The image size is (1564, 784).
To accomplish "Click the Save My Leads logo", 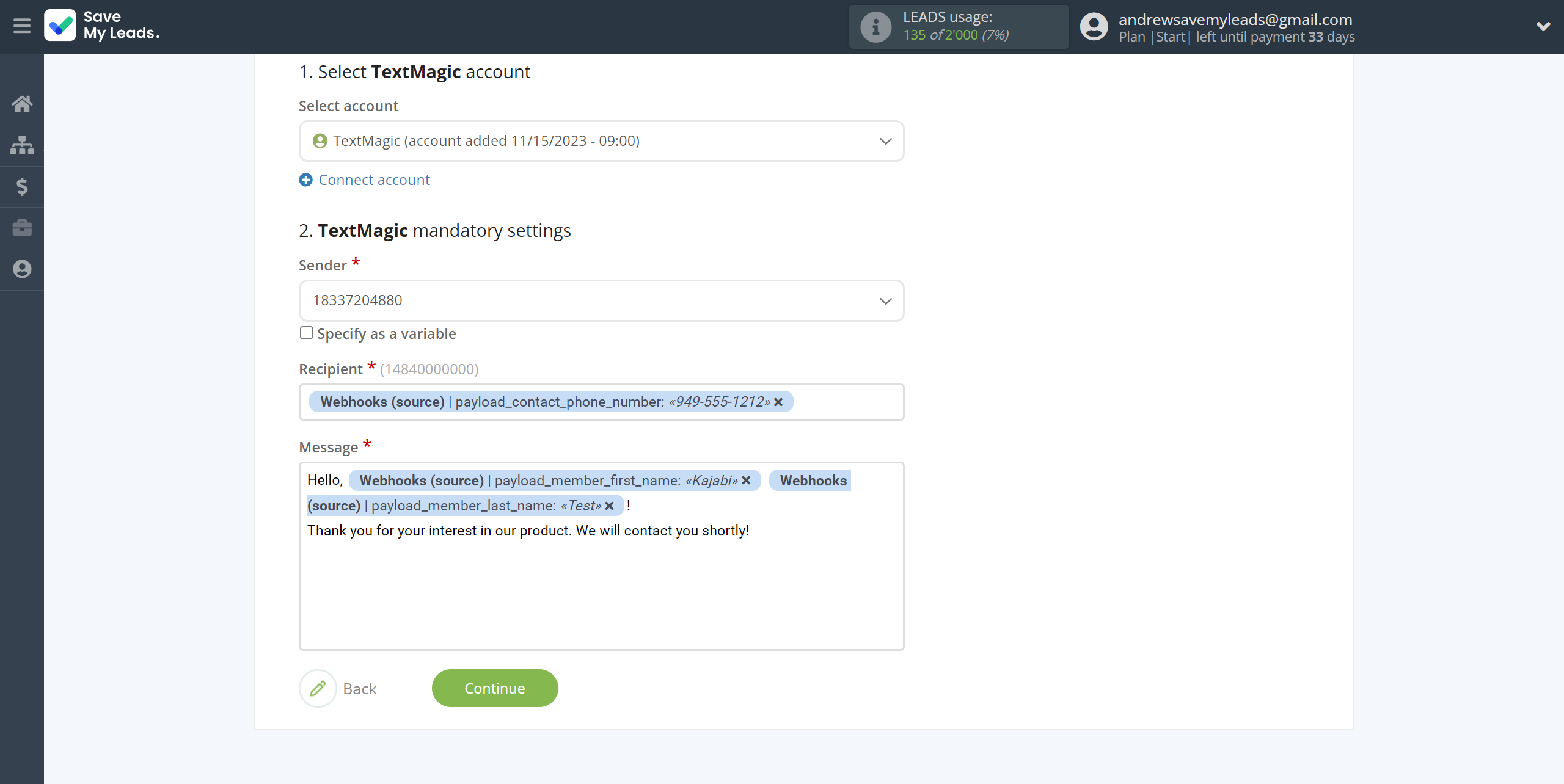I will (102, 26).
